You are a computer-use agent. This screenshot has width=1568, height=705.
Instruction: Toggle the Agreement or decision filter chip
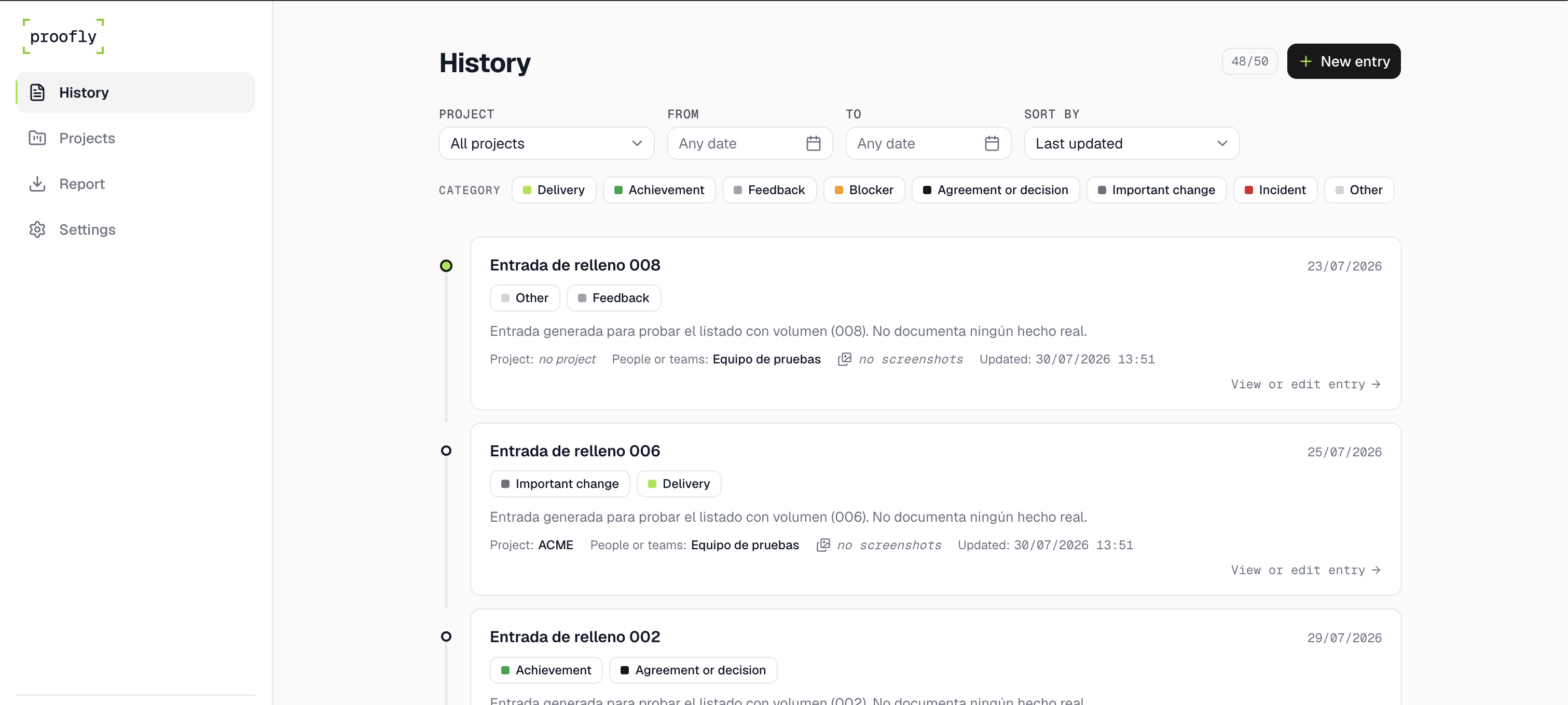click(995, 190)
